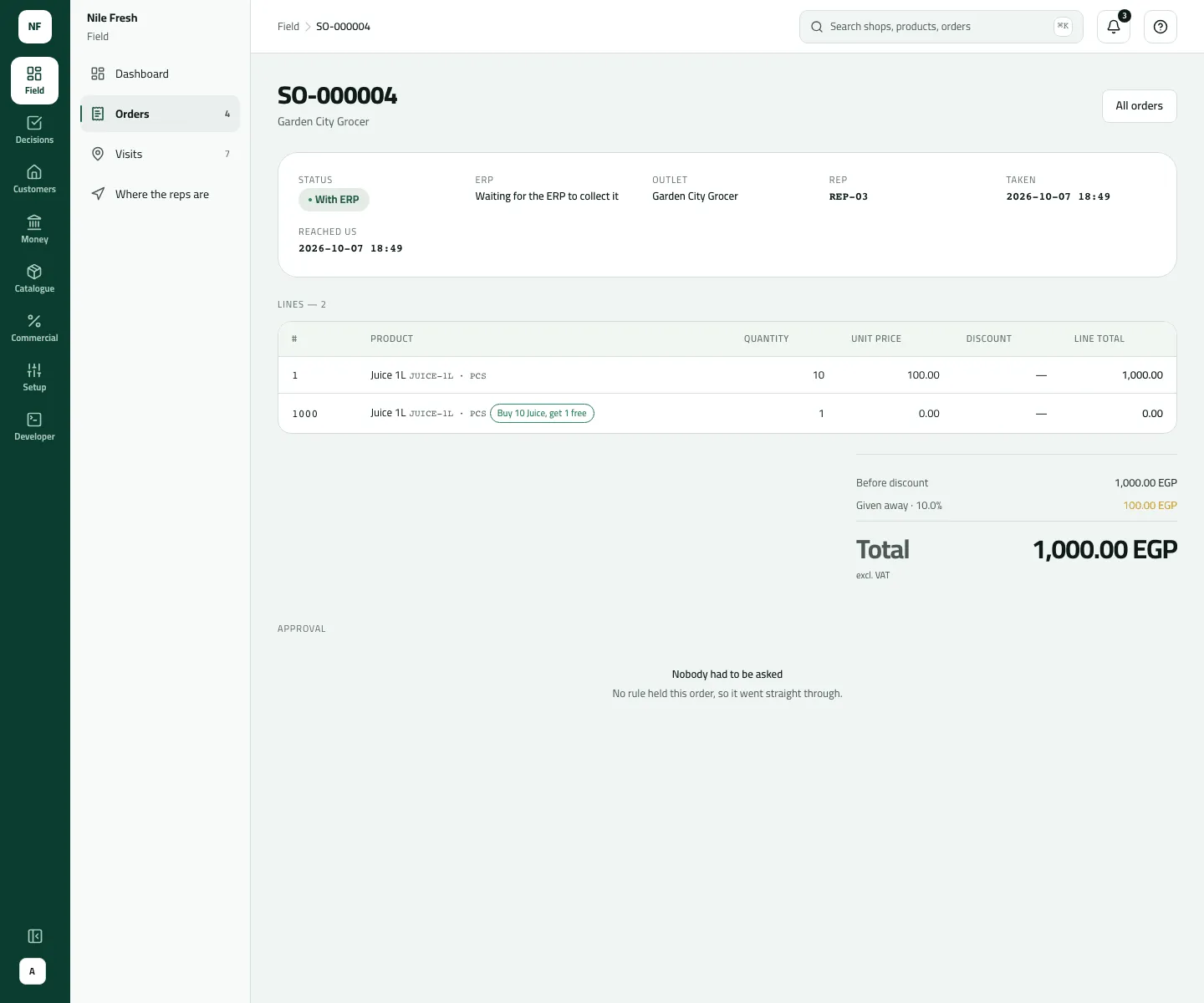Viewport: 1204px width, 1003px height.
Task: Click the PRODUCT column header
Action: click(391, 339)
